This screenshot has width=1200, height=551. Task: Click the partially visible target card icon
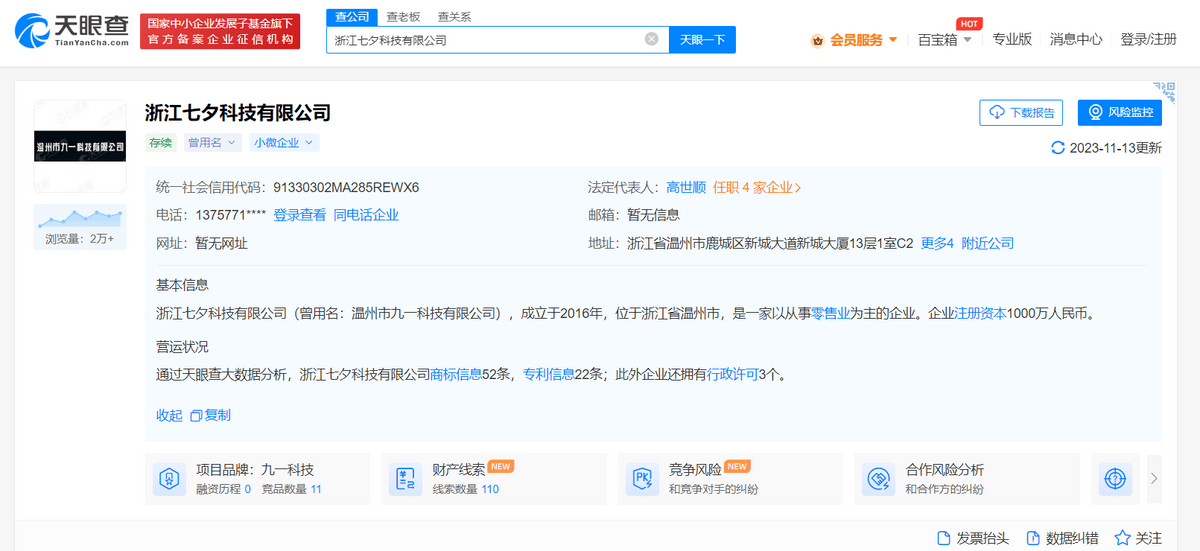tap(1114, 479)
